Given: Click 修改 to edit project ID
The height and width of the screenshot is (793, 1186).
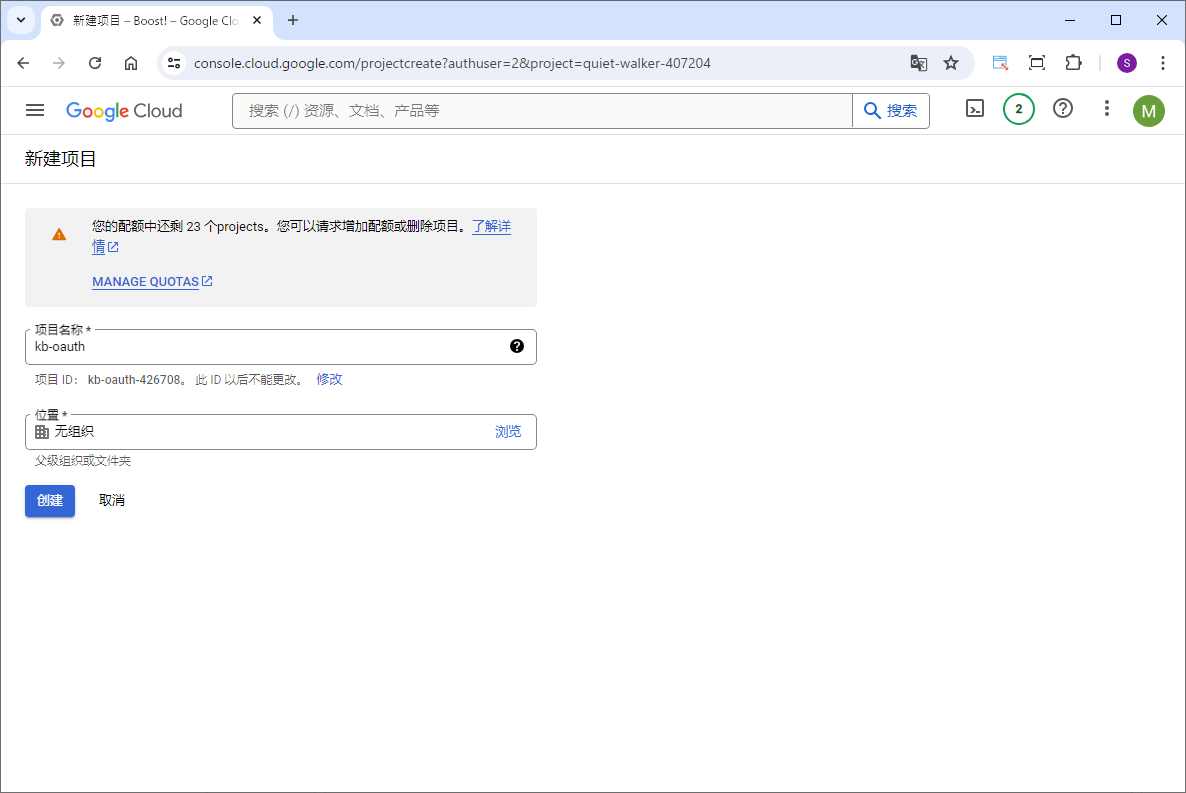Looking at the screenshot, I should pyautogui.click(x=329, y=379).
